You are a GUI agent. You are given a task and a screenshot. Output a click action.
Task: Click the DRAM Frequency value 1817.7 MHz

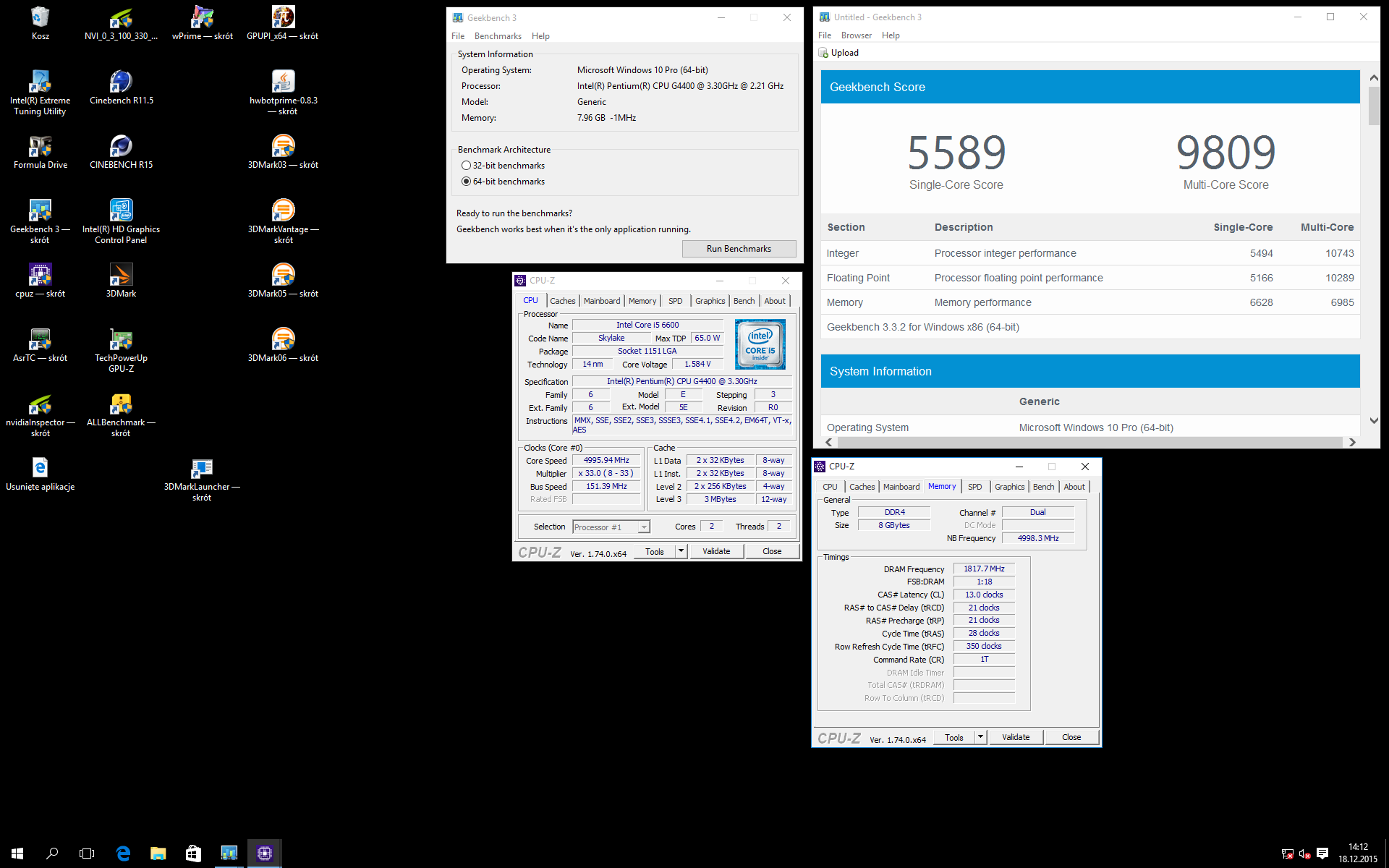(984, 569)
